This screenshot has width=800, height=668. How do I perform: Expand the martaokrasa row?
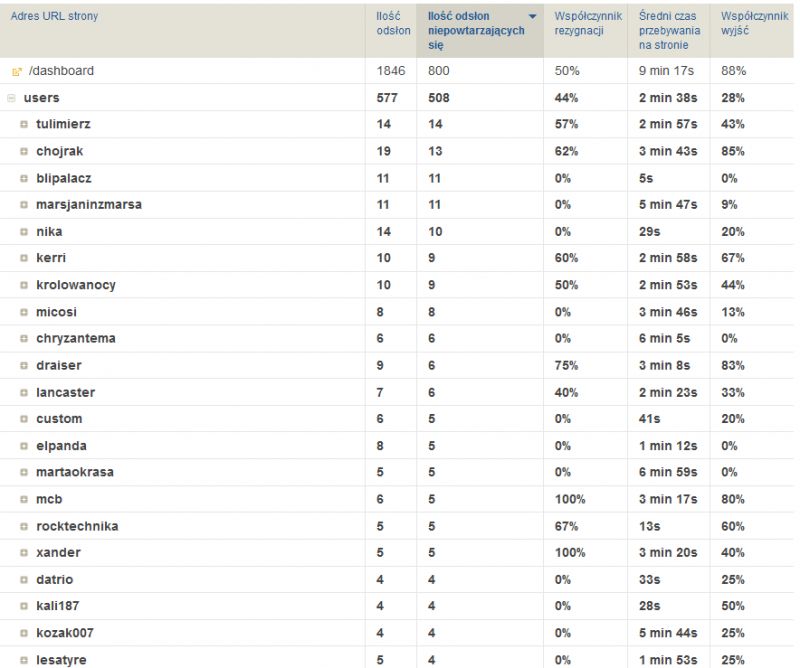24,473
